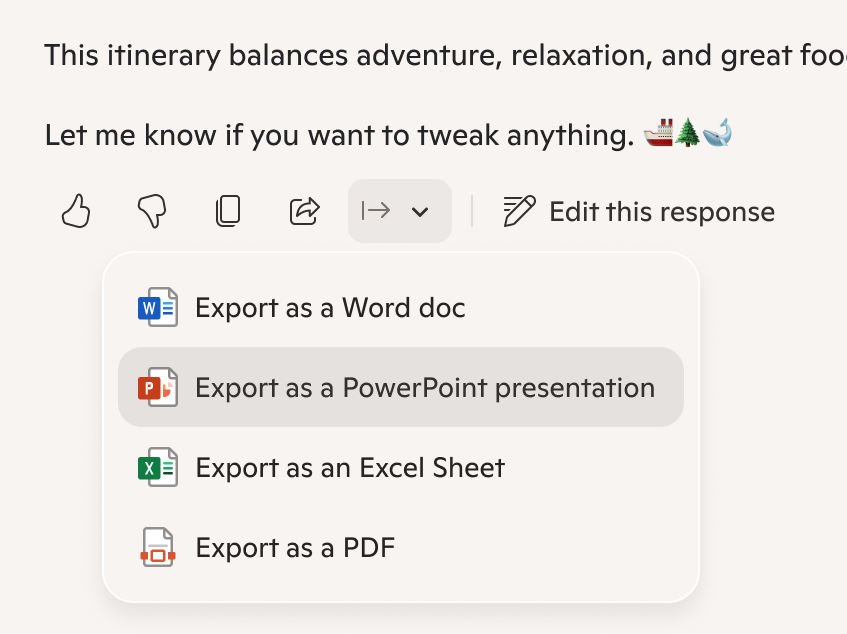
Task: Click the green Excel file icon
Action: [x=157, y=467]
